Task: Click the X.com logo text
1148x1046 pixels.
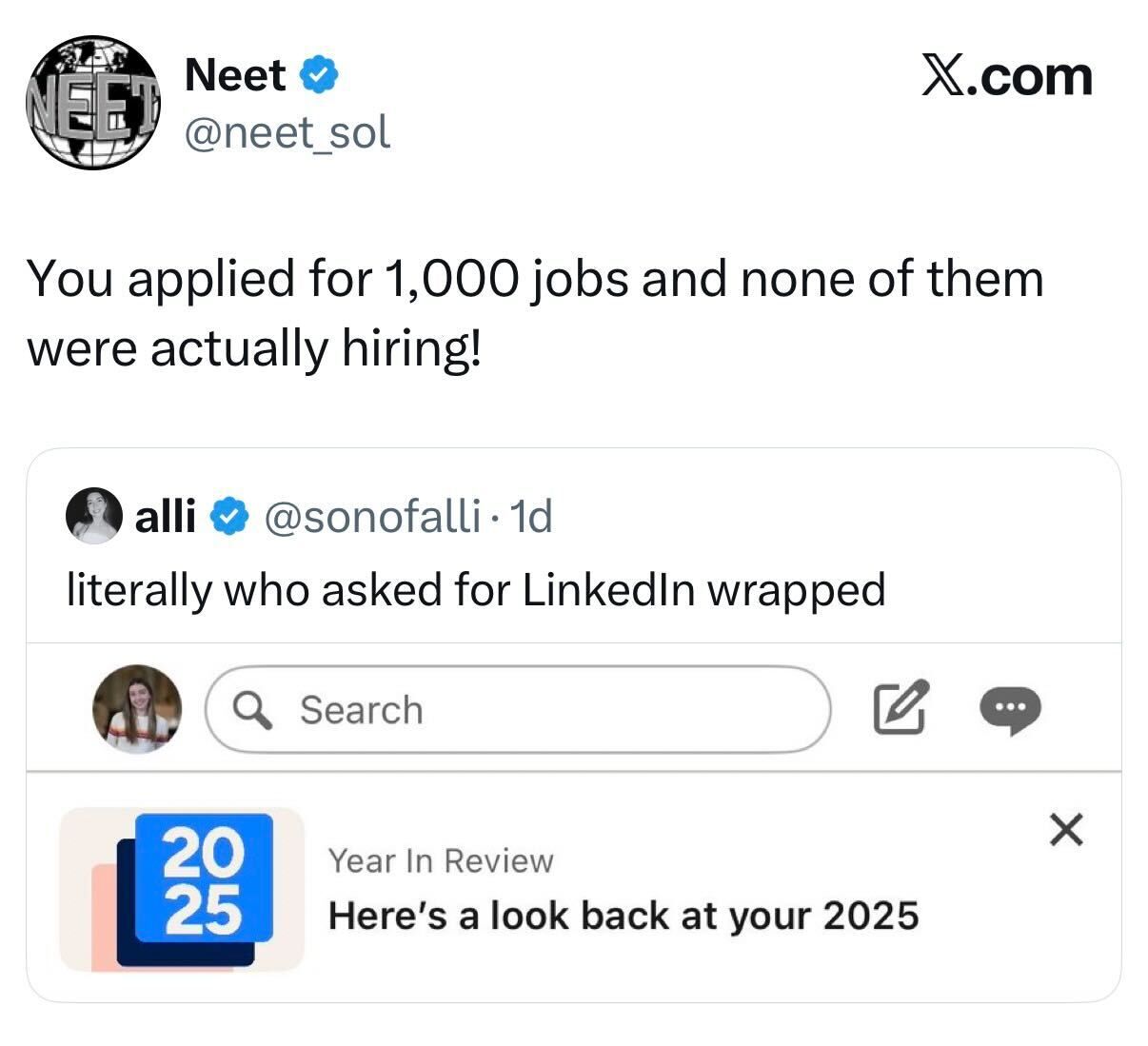Action: (x=1006, y=76)
